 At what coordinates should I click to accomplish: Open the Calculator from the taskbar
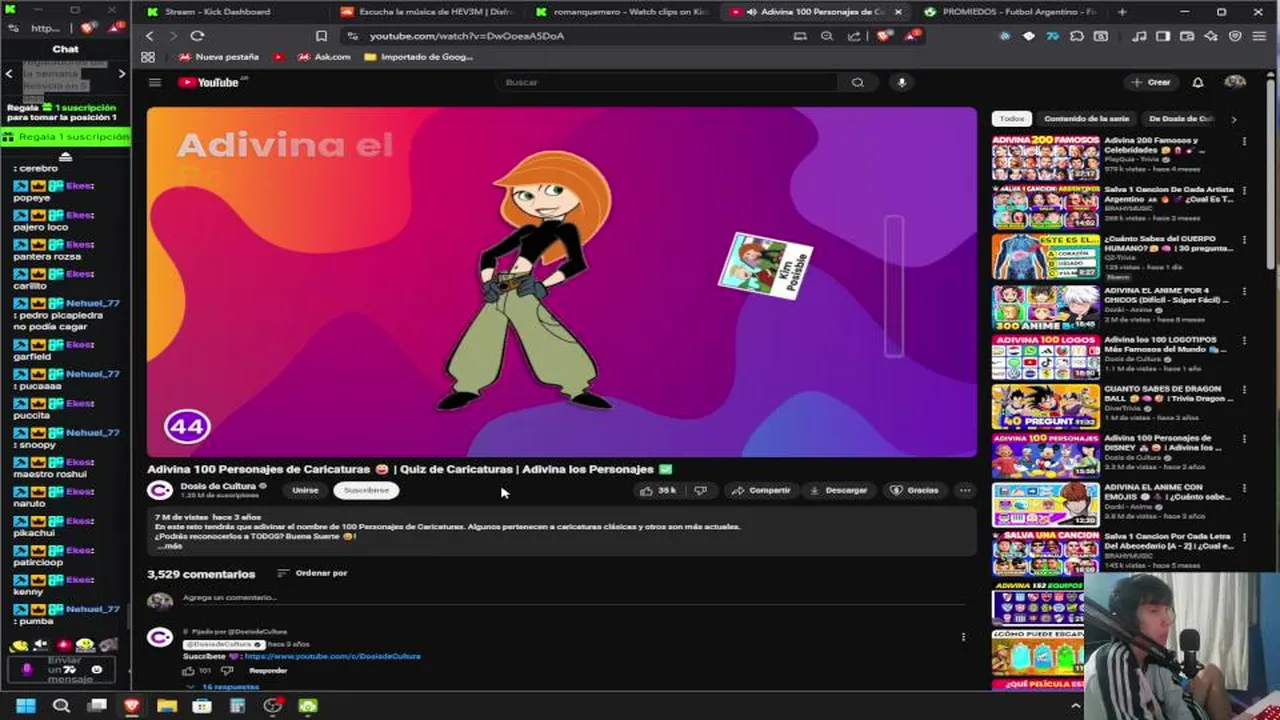[237, 706]
